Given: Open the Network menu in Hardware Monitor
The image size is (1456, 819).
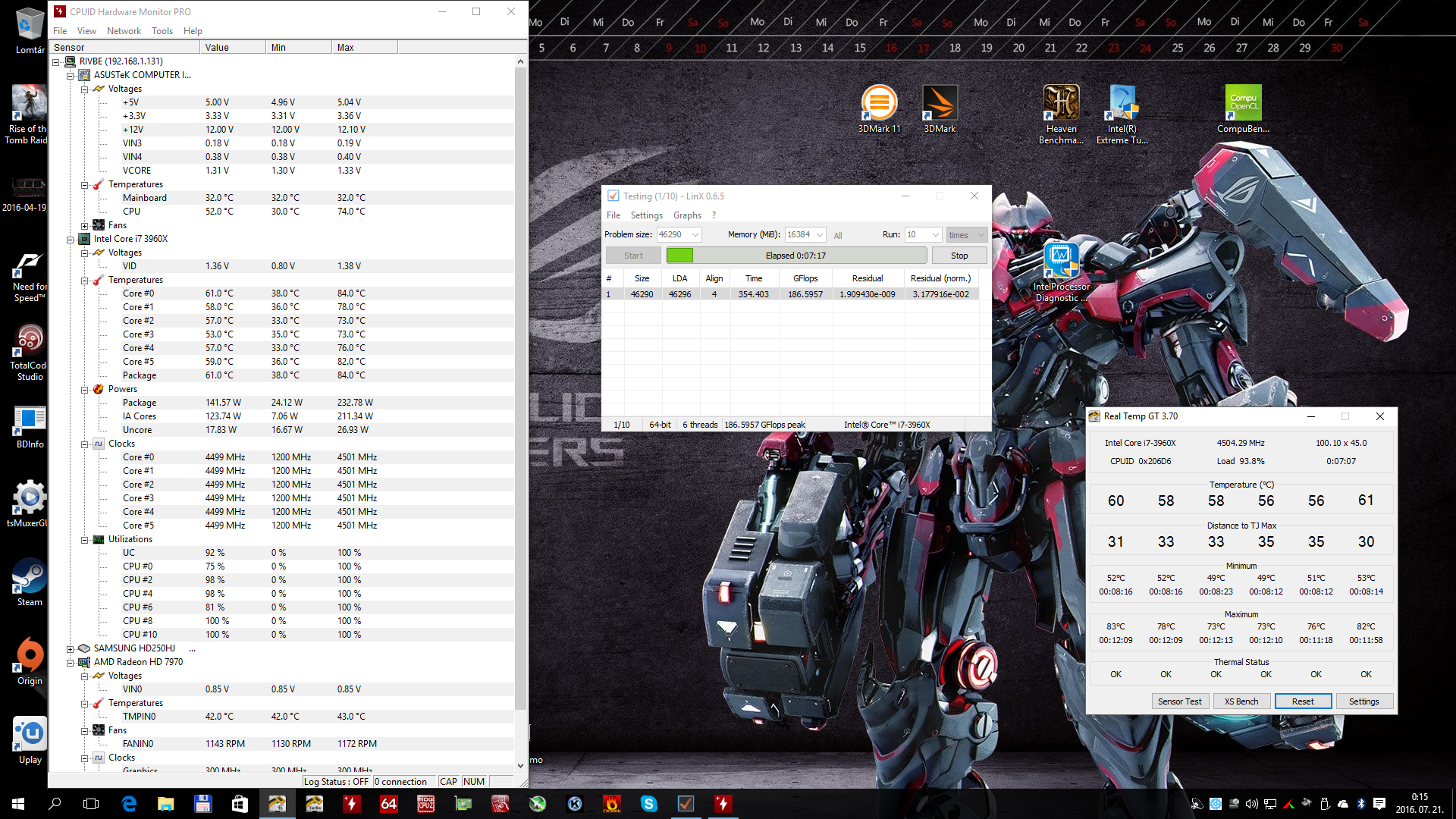Looking at the screenshot, I should (124, 31).
